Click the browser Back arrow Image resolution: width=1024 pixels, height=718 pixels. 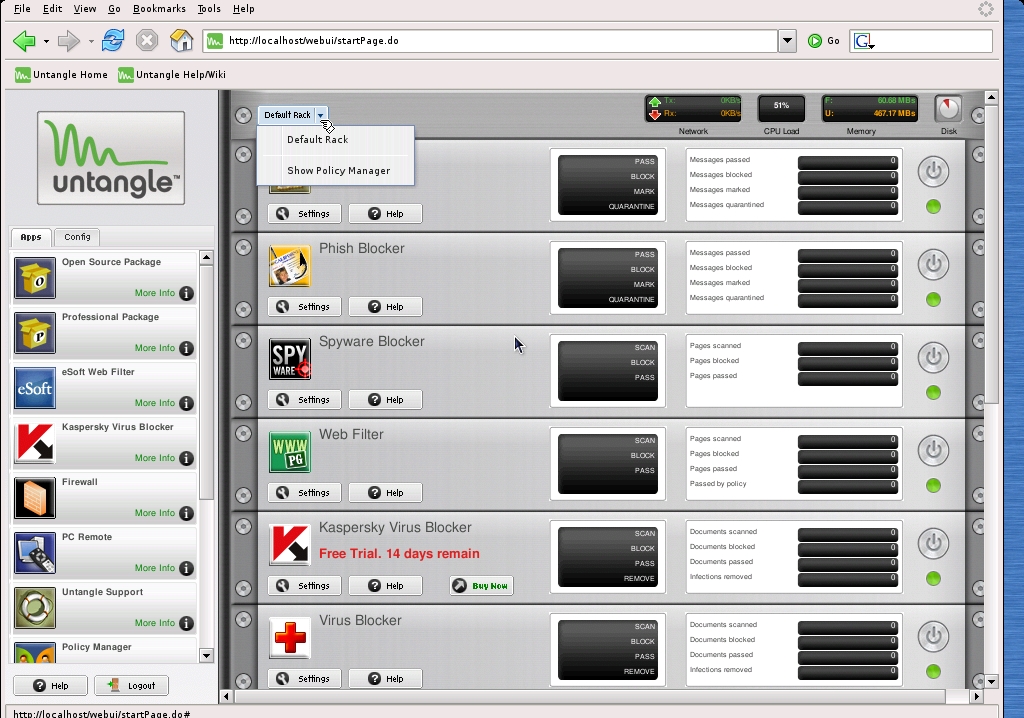24,41
